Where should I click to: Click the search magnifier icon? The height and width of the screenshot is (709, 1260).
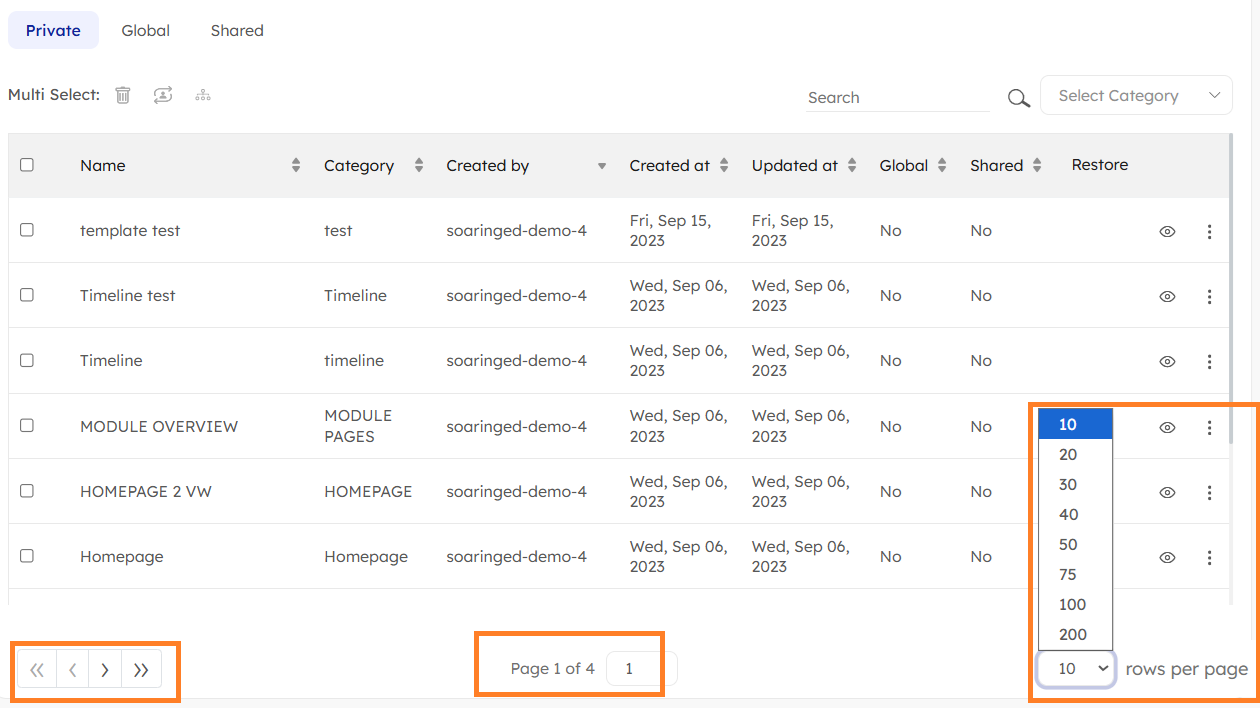[1018, 98]
